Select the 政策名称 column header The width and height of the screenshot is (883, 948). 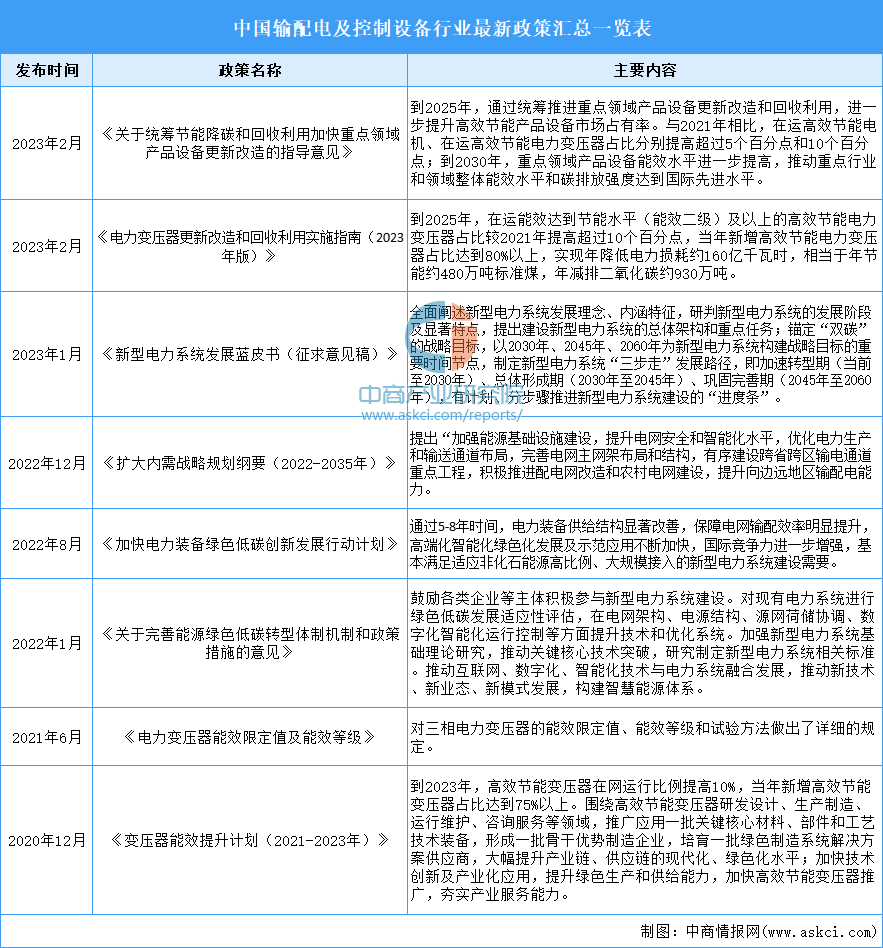click(250, 71)
